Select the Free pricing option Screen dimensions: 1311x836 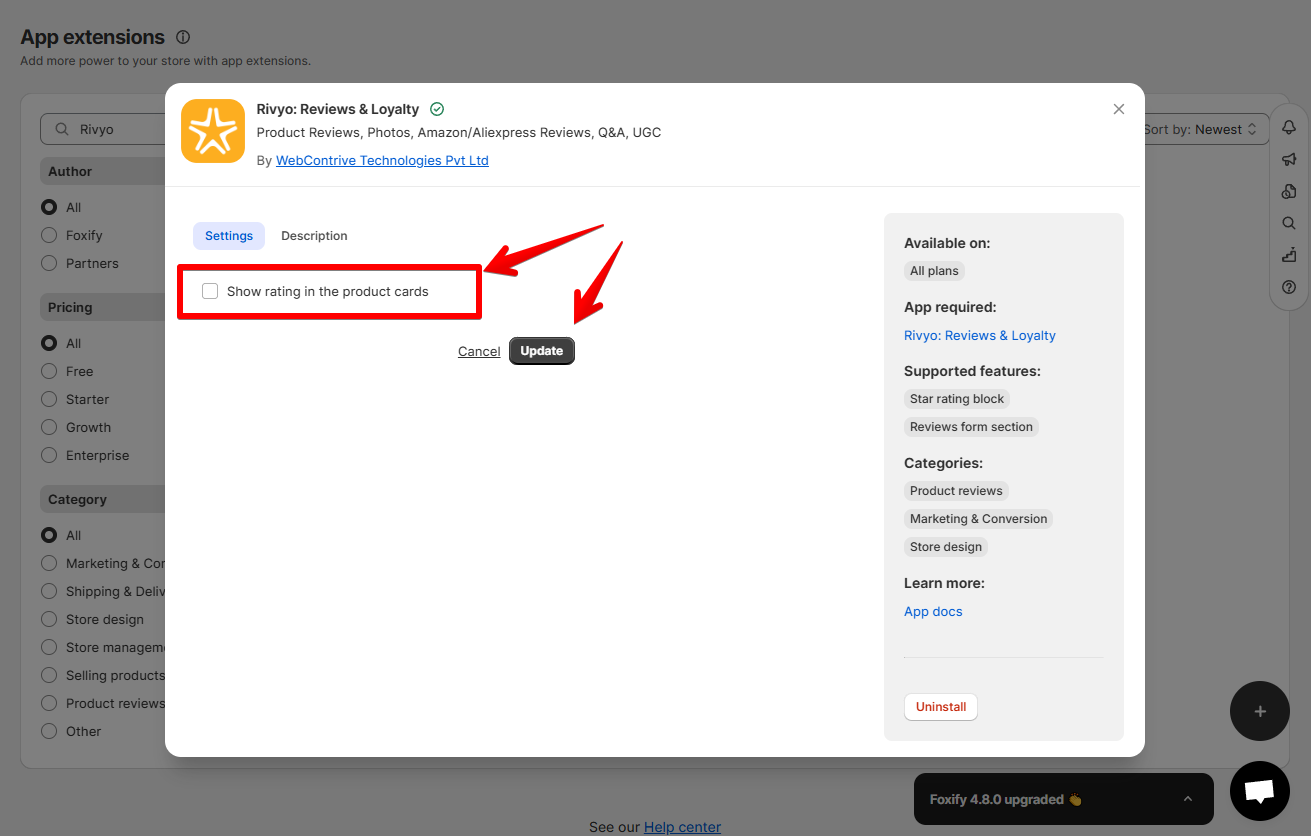click(x=49, y=371)
